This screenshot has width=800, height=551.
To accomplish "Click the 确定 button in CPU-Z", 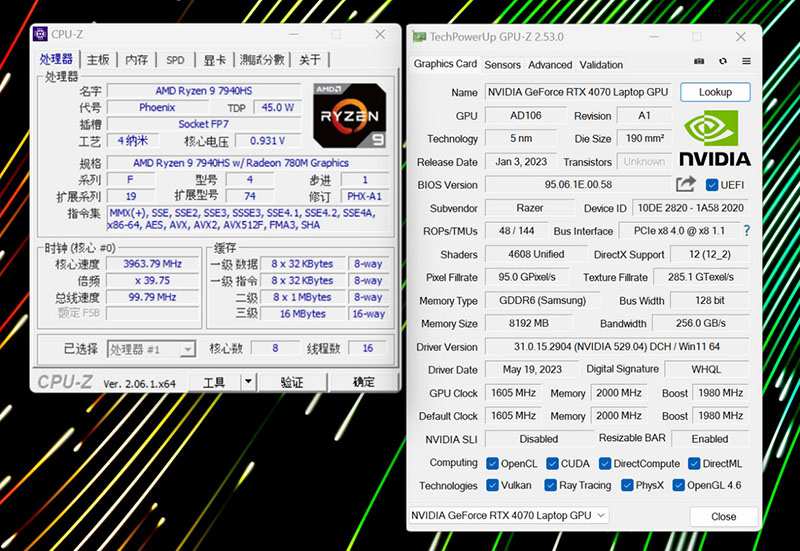I will point(364,382).
